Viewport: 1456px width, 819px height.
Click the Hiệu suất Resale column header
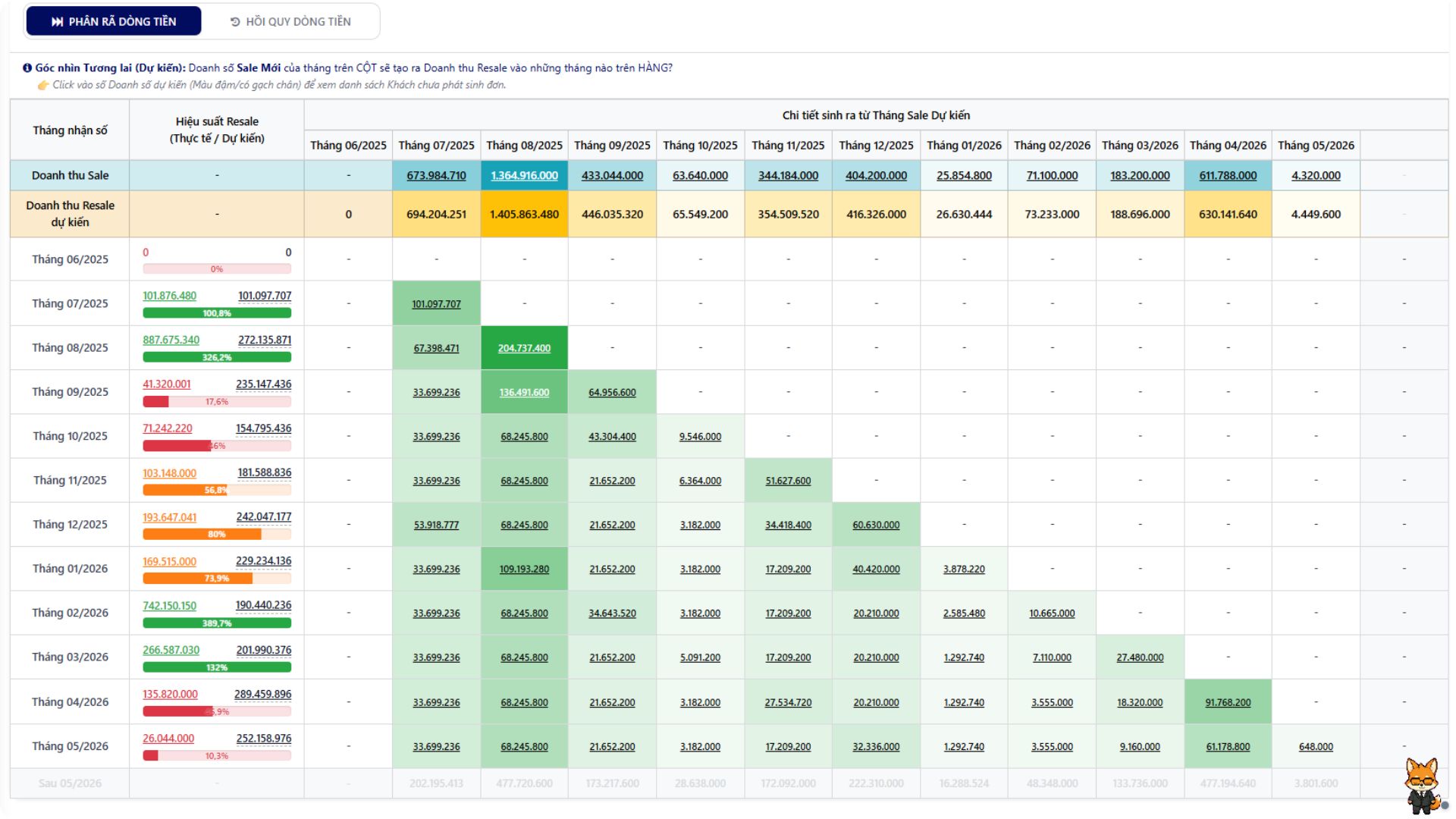coord(217,130)
